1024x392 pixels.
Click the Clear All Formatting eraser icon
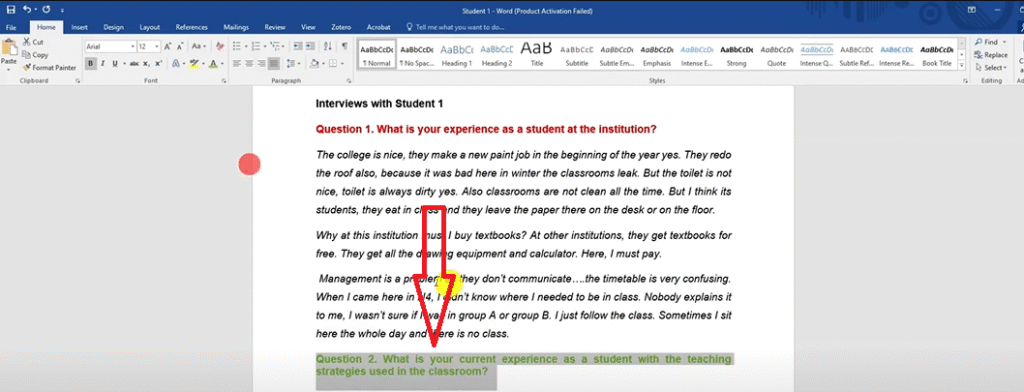coord(220,46)
